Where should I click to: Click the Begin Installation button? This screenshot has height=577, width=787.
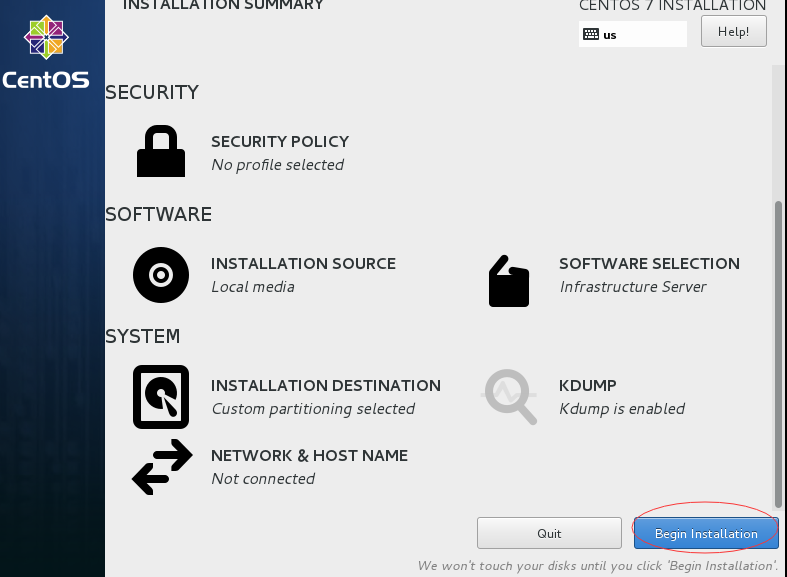click(x=706, y=533)
